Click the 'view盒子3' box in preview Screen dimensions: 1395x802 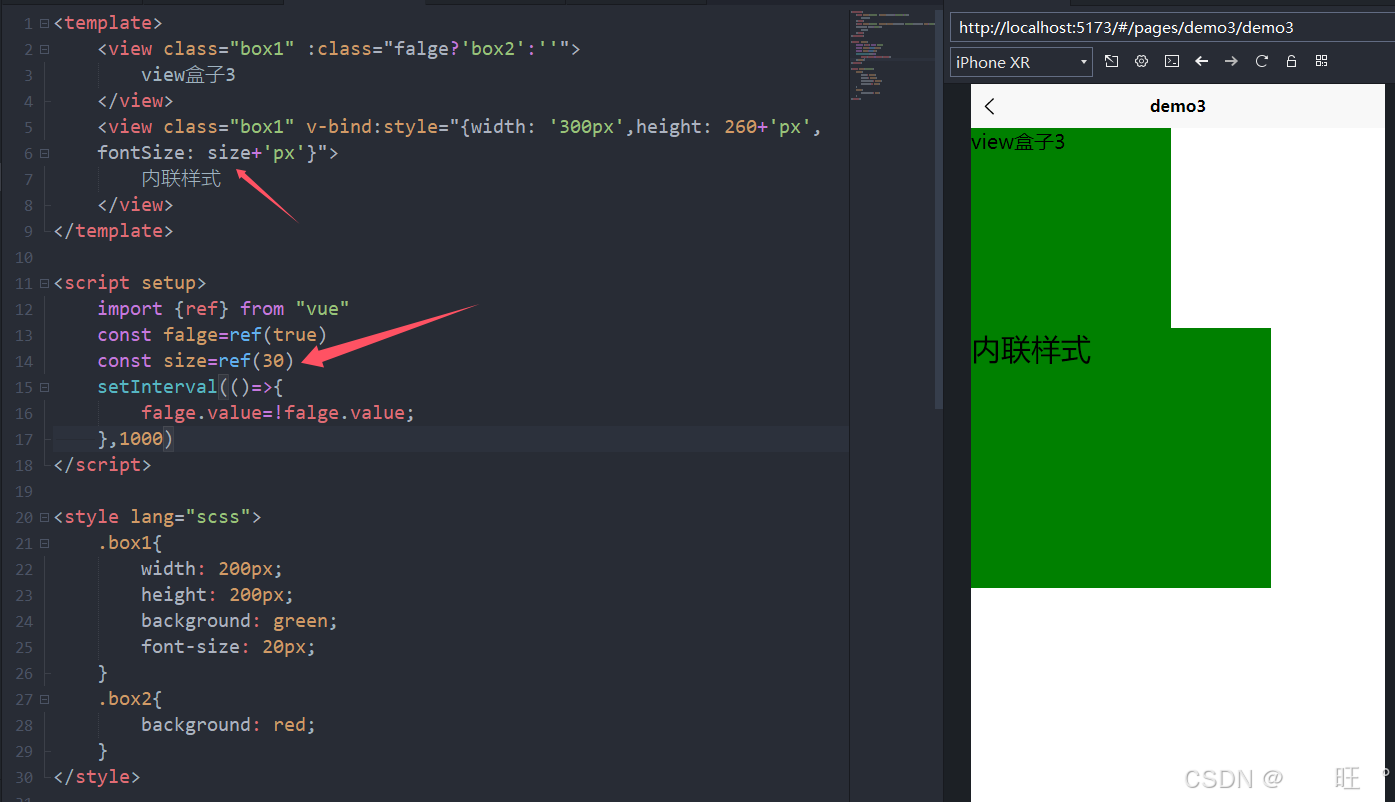[x=1071, y=228]
